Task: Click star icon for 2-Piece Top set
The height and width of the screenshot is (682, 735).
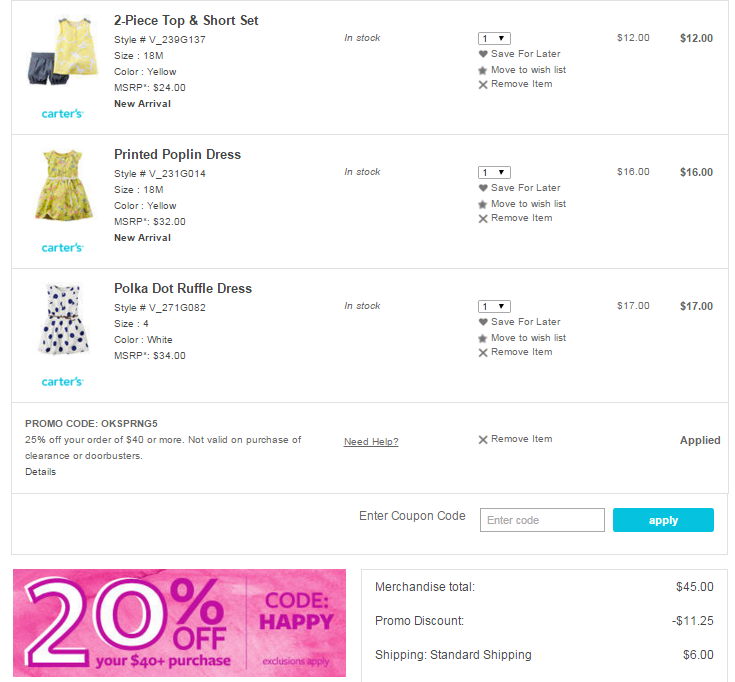Action: point(483,70)
